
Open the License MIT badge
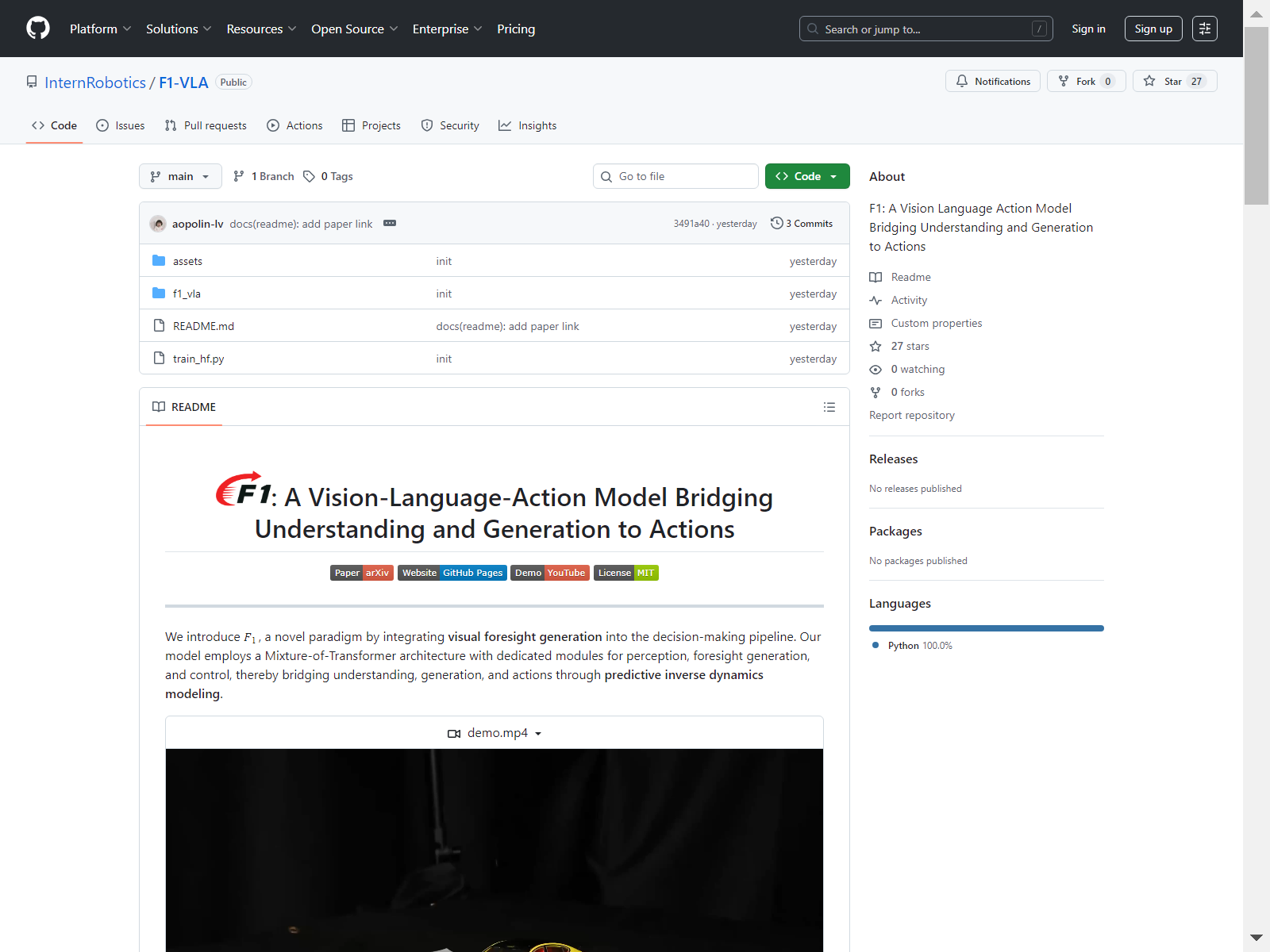click(626, 573)
